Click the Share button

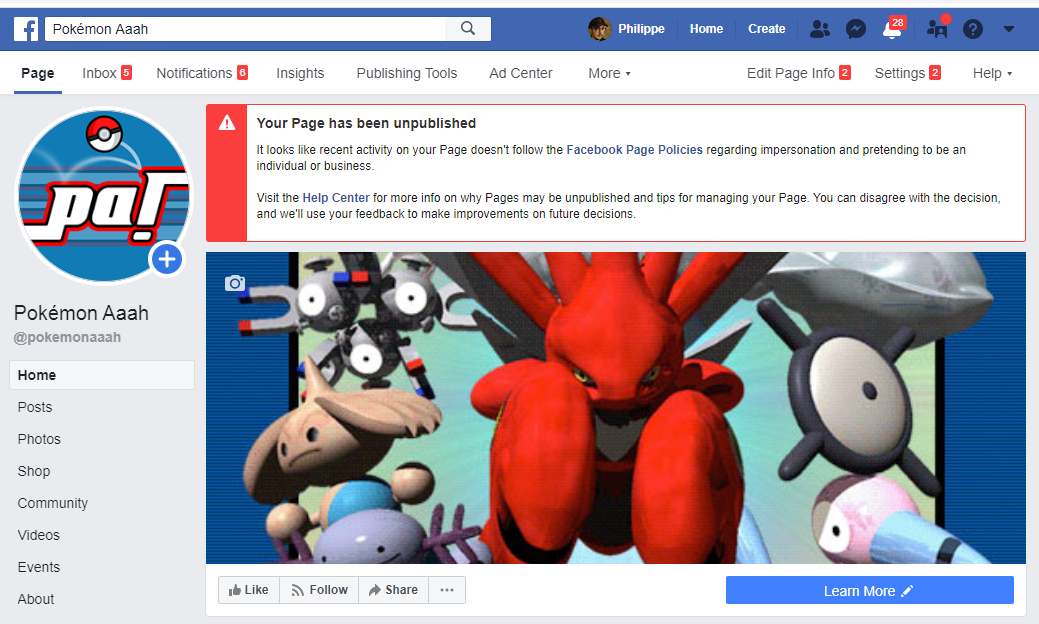click(x=394, y=590)
